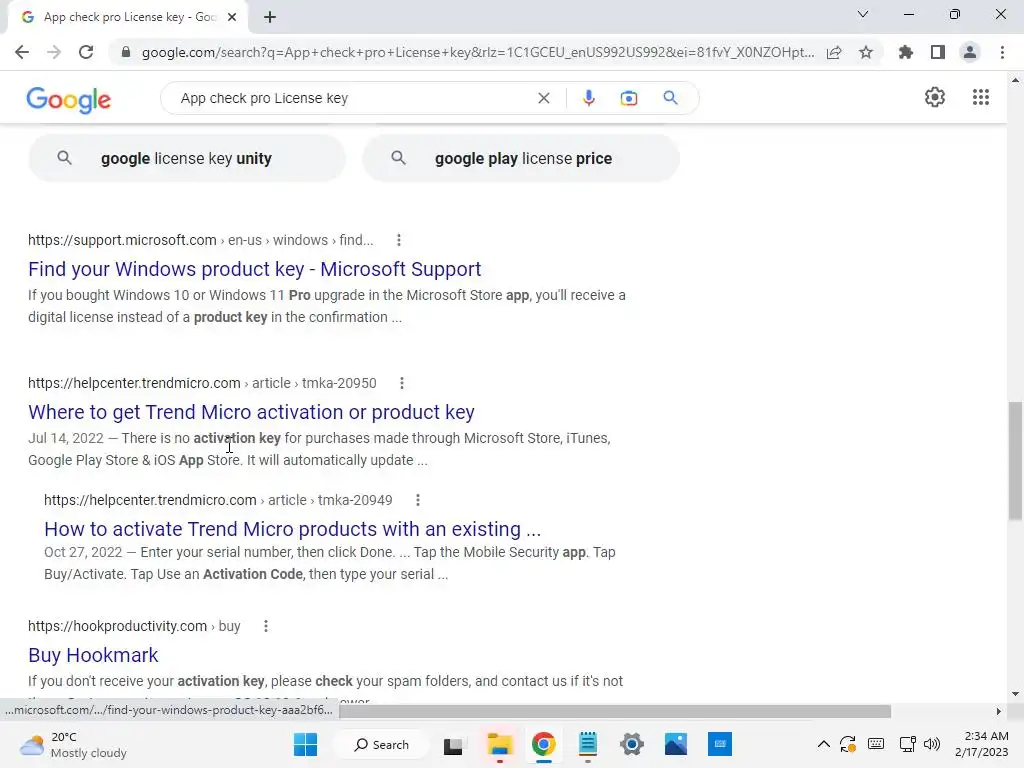
Task: Open How to activate Trend Micro products link
Action: point(293,529)
